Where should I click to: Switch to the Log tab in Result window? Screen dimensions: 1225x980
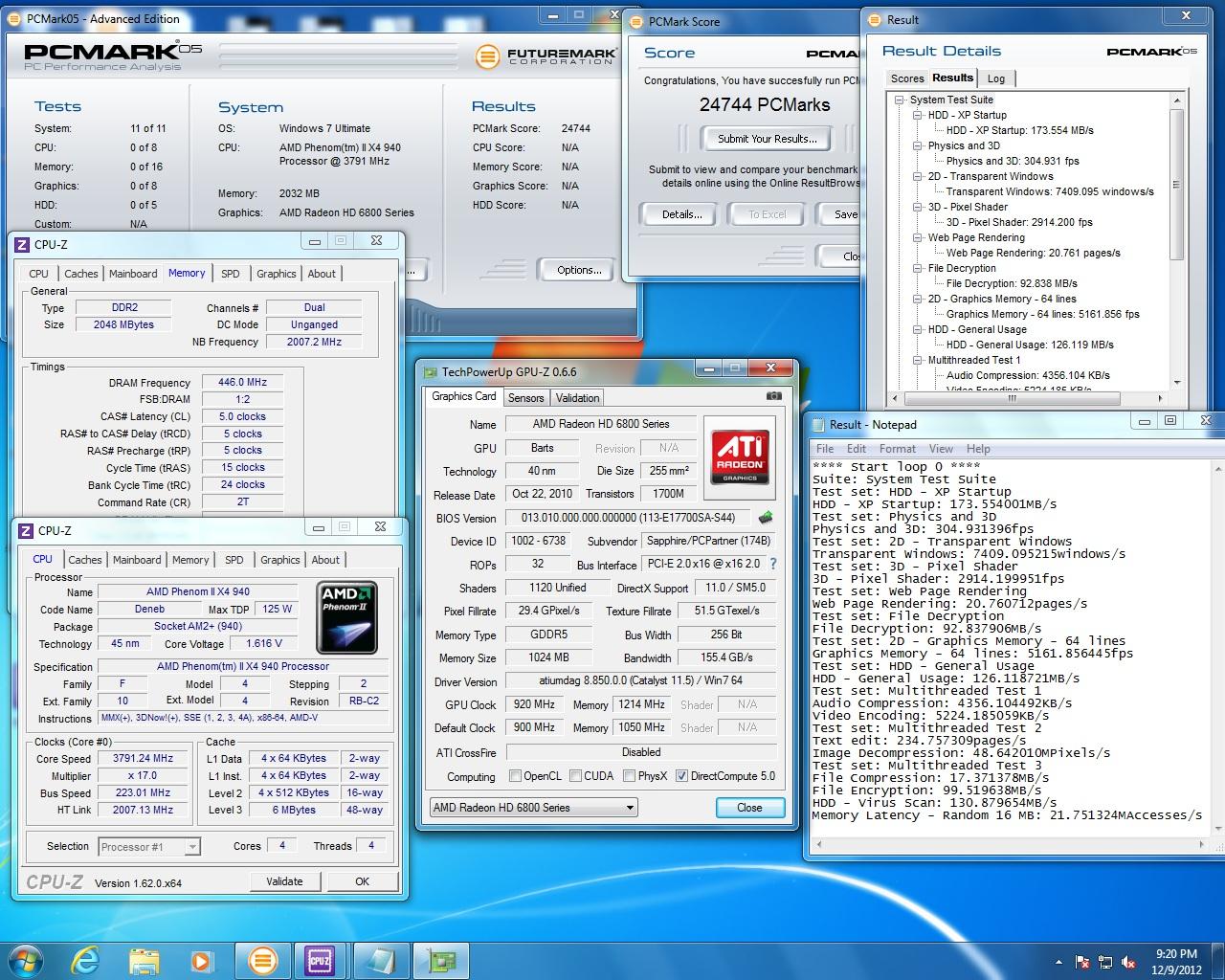(x=996, y=78)
